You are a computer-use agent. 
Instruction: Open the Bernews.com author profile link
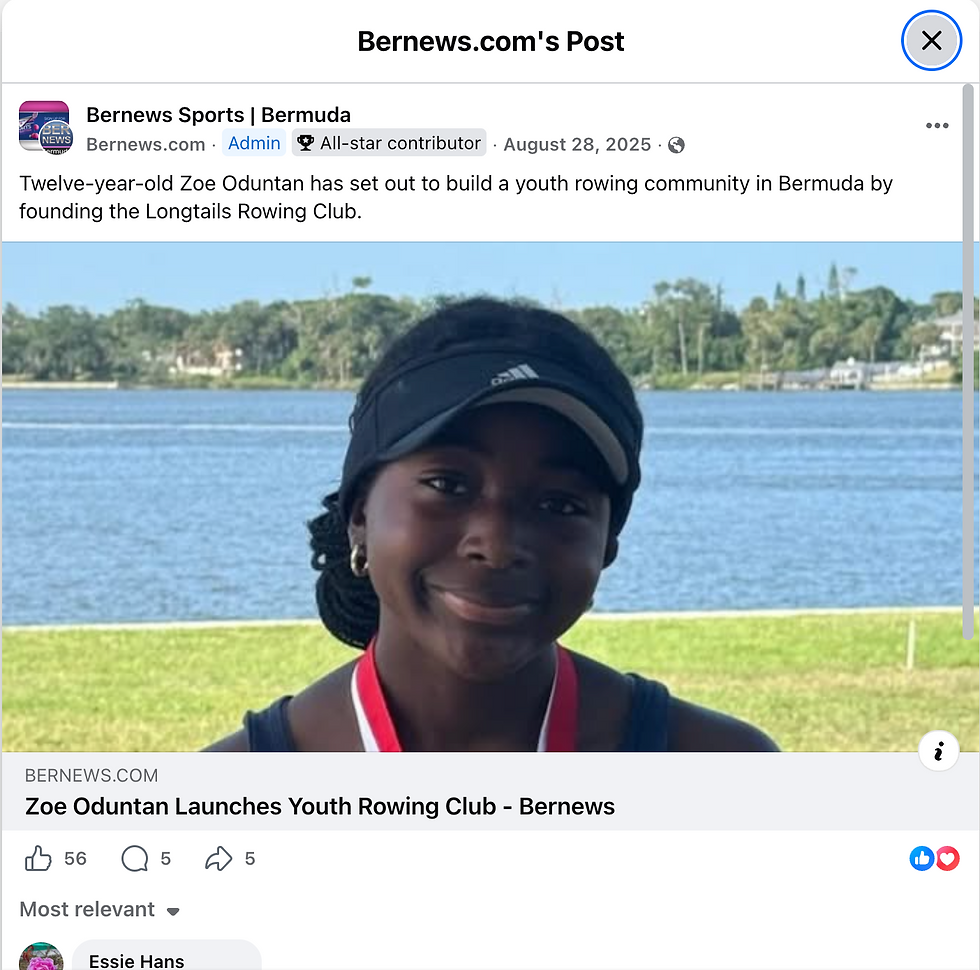146,144
